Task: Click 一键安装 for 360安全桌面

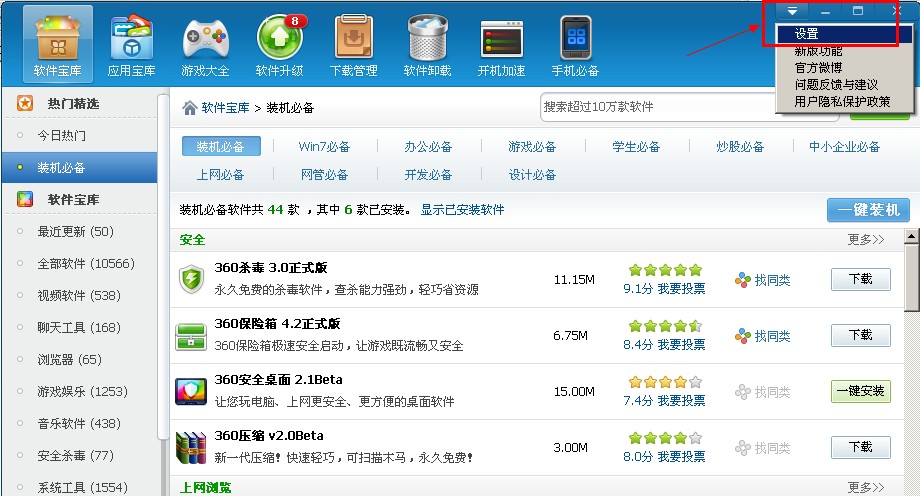Action: [861, 391]
